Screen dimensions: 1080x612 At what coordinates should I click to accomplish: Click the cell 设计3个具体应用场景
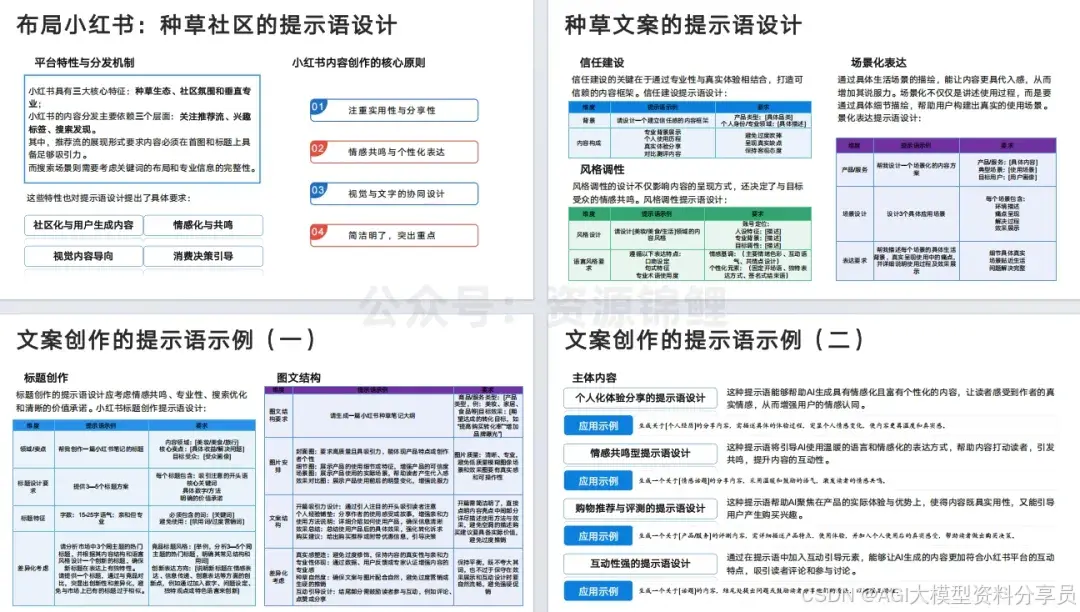tap(916, 214)
